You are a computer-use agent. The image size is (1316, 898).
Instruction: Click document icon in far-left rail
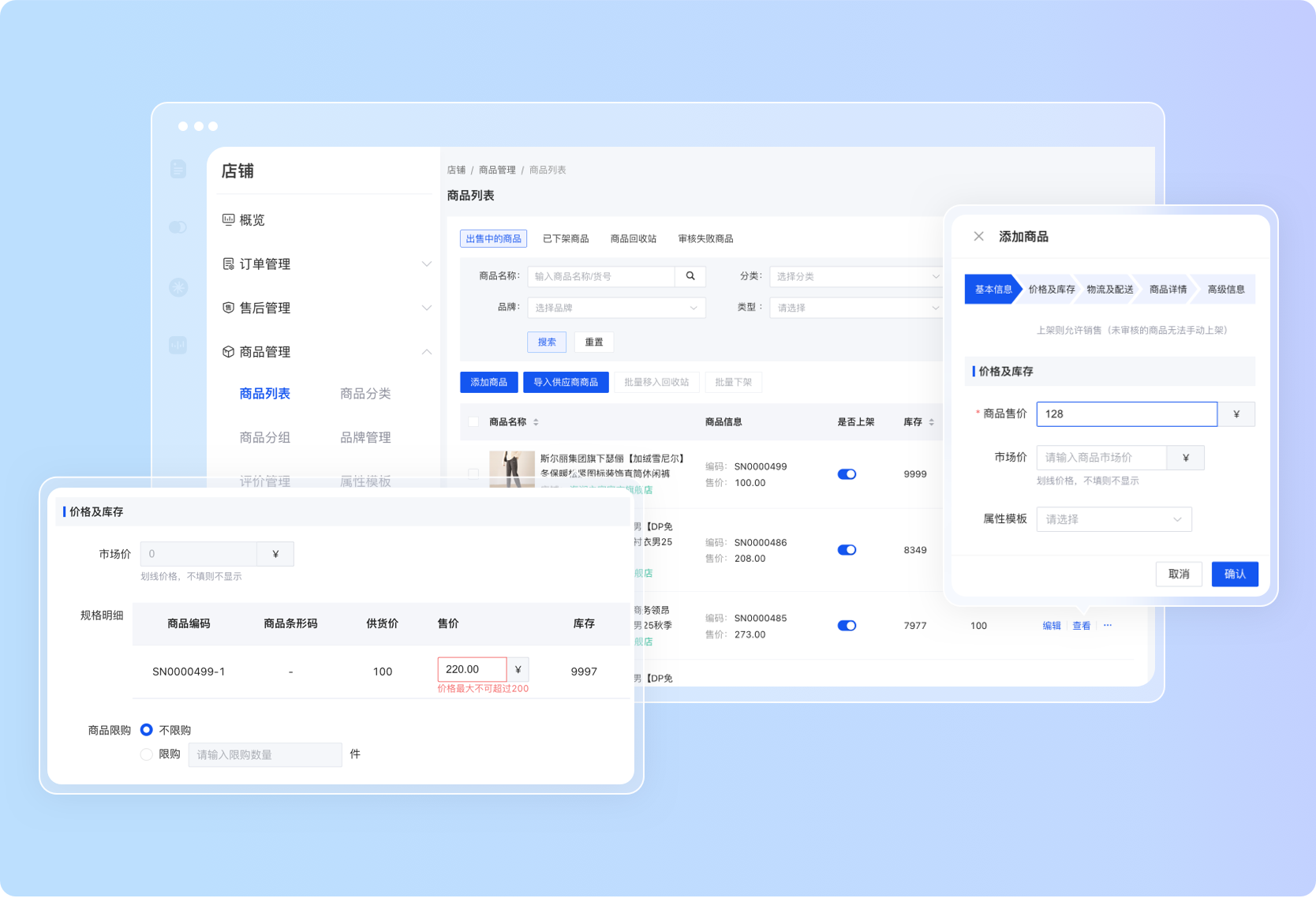178,169
